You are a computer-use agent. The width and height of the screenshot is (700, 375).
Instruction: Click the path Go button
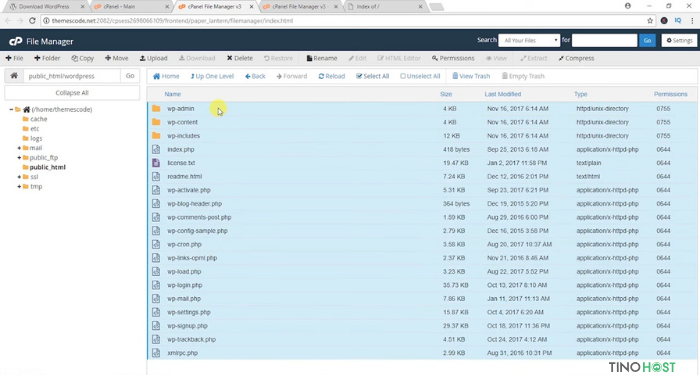point(130,76)
